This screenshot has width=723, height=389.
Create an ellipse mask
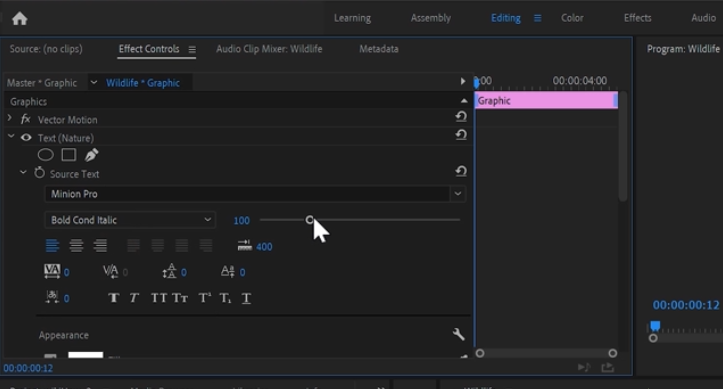click(46, 155)
